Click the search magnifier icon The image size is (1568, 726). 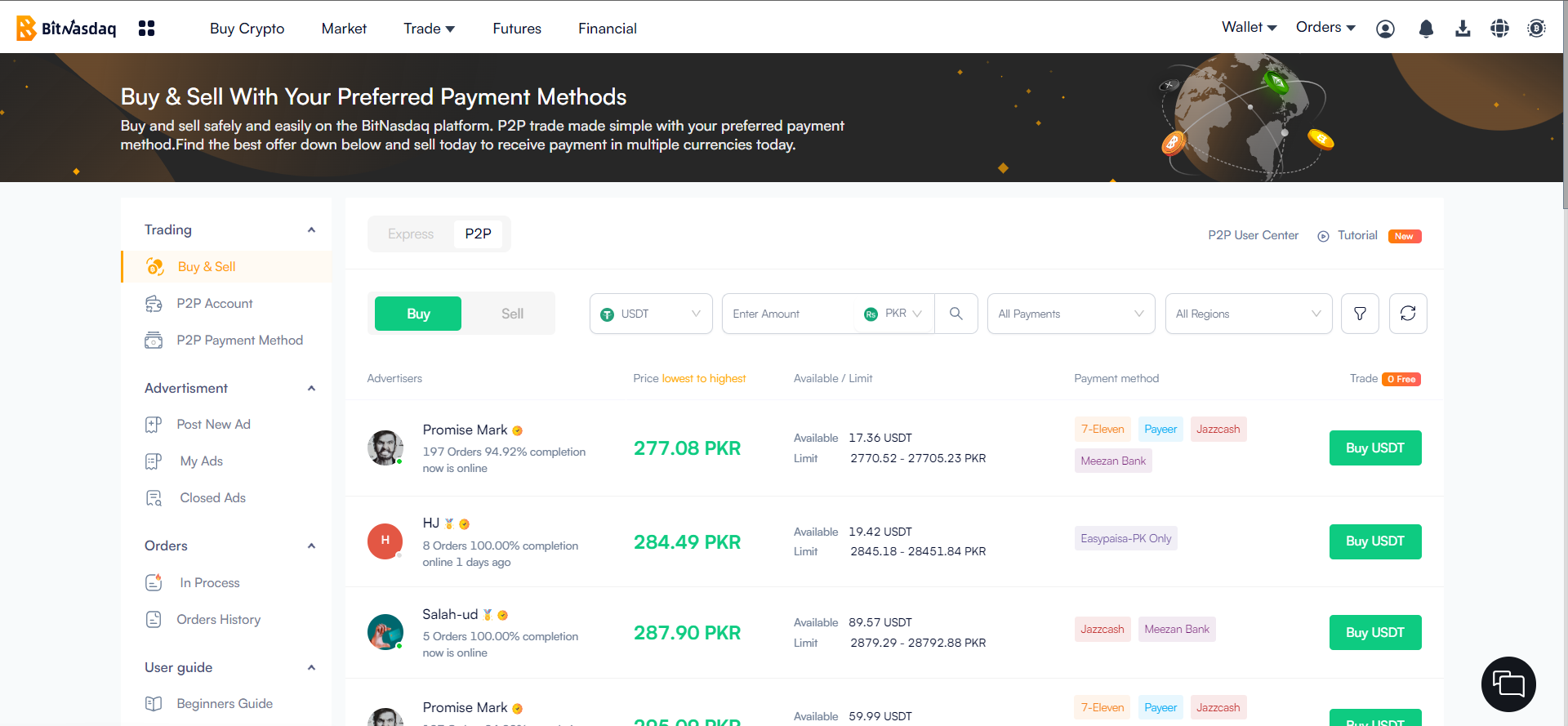(956, 314)
